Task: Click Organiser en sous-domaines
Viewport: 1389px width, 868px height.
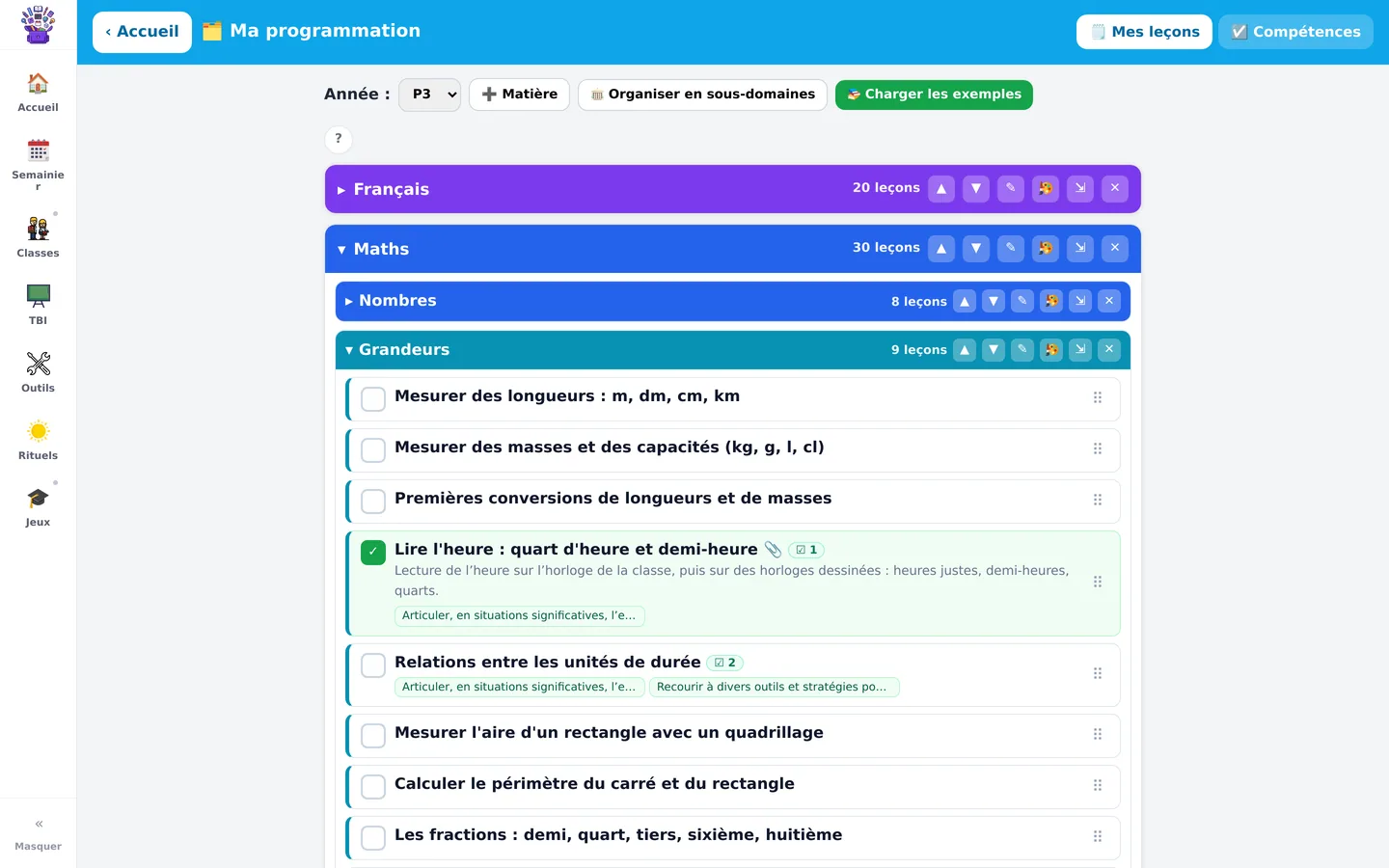Action: point(702,95)
